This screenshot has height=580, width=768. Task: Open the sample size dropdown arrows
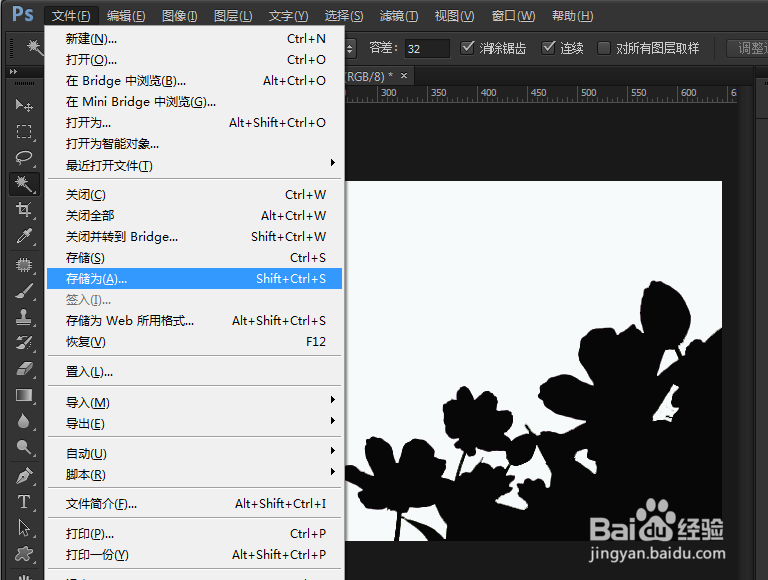350,48
